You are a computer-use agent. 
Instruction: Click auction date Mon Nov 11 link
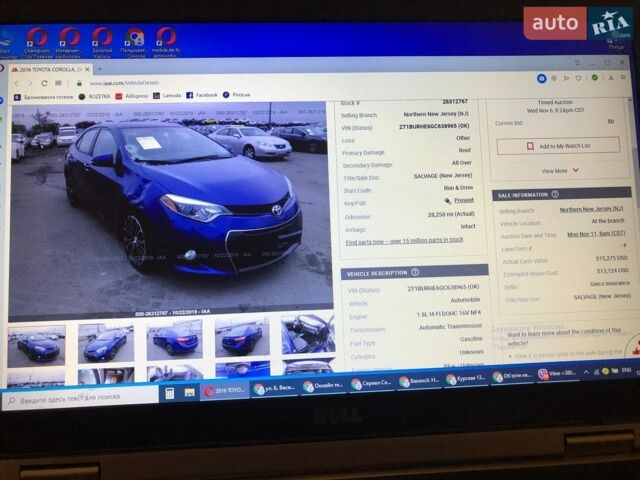[x=596, y=234]
